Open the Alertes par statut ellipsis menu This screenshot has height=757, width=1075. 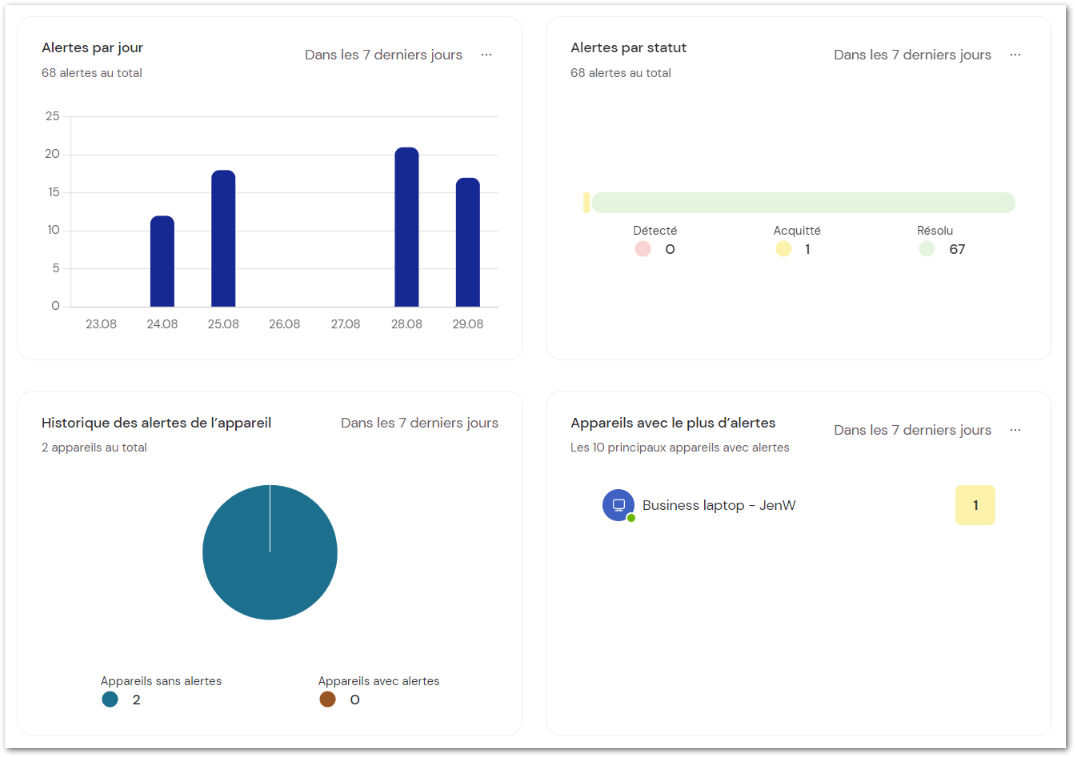pyautogui.click(x=1015, y=55)
